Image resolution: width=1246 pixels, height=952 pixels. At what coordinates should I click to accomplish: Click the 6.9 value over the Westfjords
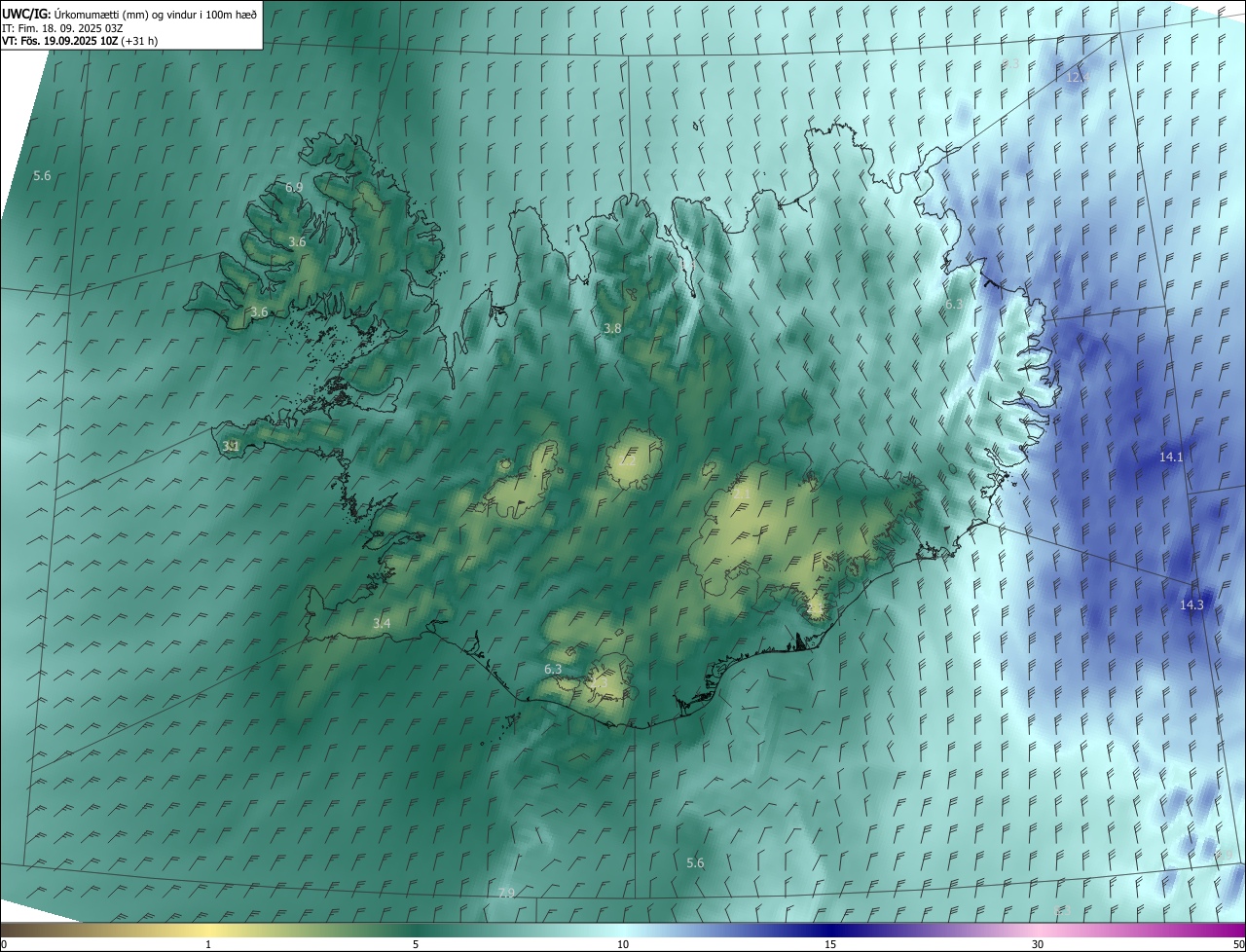pyautogui.click(x=294, y=187)
